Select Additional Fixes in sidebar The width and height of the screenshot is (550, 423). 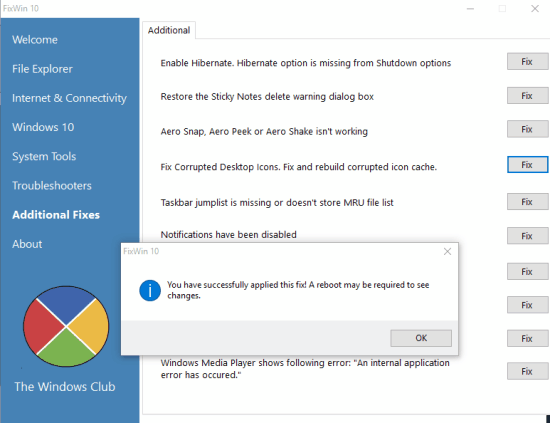[56, 215]
